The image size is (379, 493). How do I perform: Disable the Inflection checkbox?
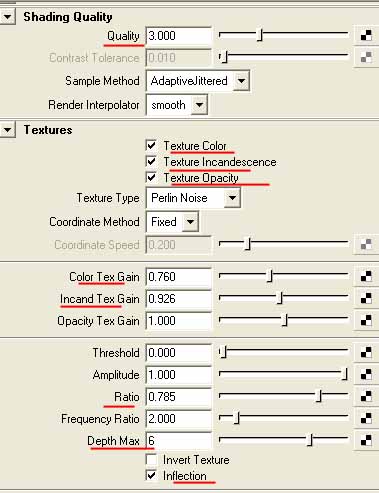[151, 476]
